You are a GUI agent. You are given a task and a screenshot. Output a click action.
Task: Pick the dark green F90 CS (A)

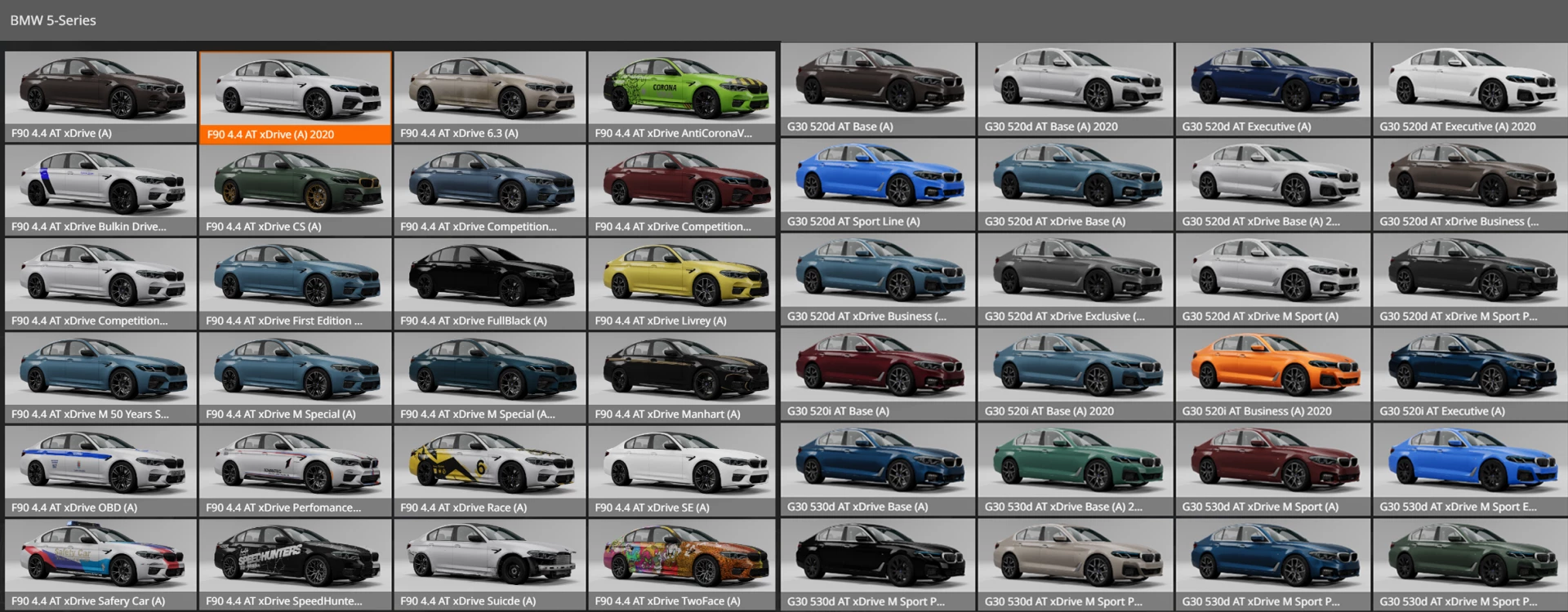pyautogui.click(x=295, y=190)
